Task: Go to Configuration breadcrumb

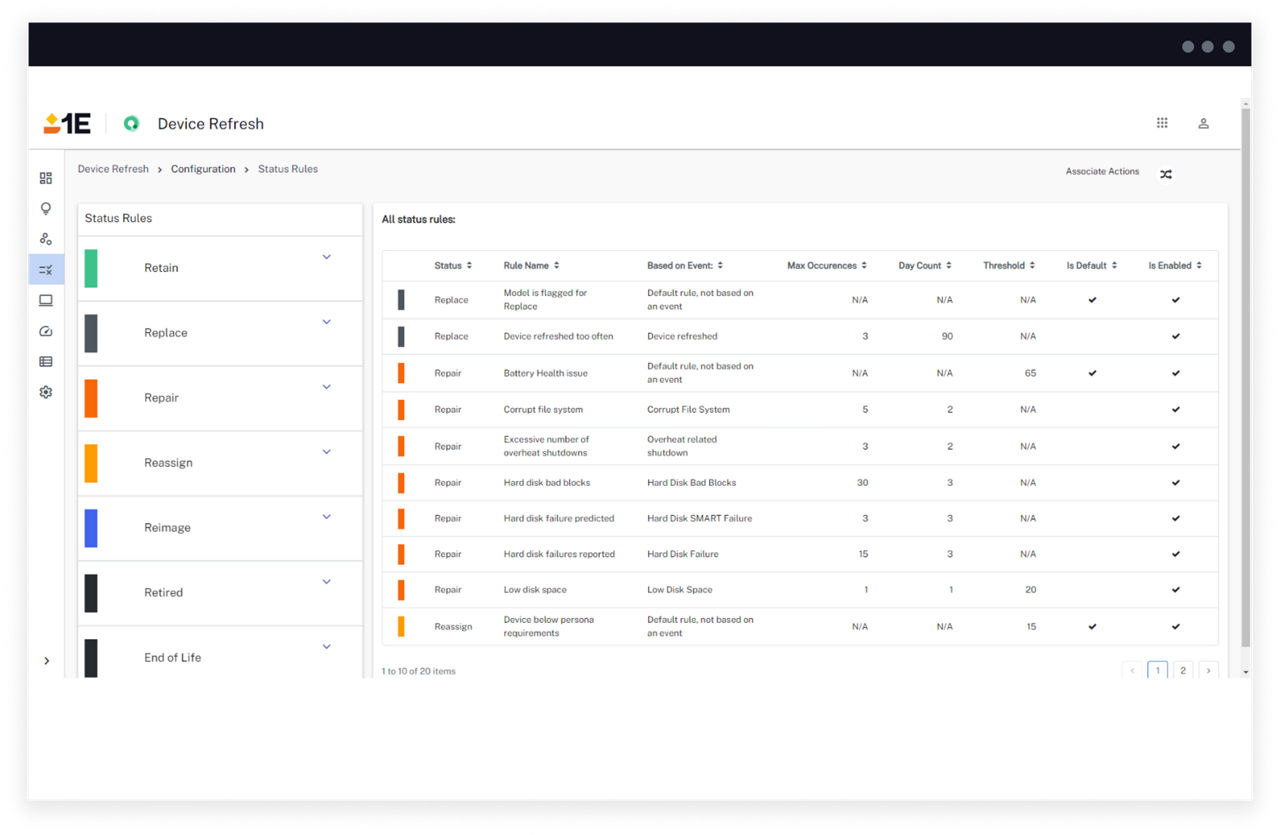Action: pos(203,169)
